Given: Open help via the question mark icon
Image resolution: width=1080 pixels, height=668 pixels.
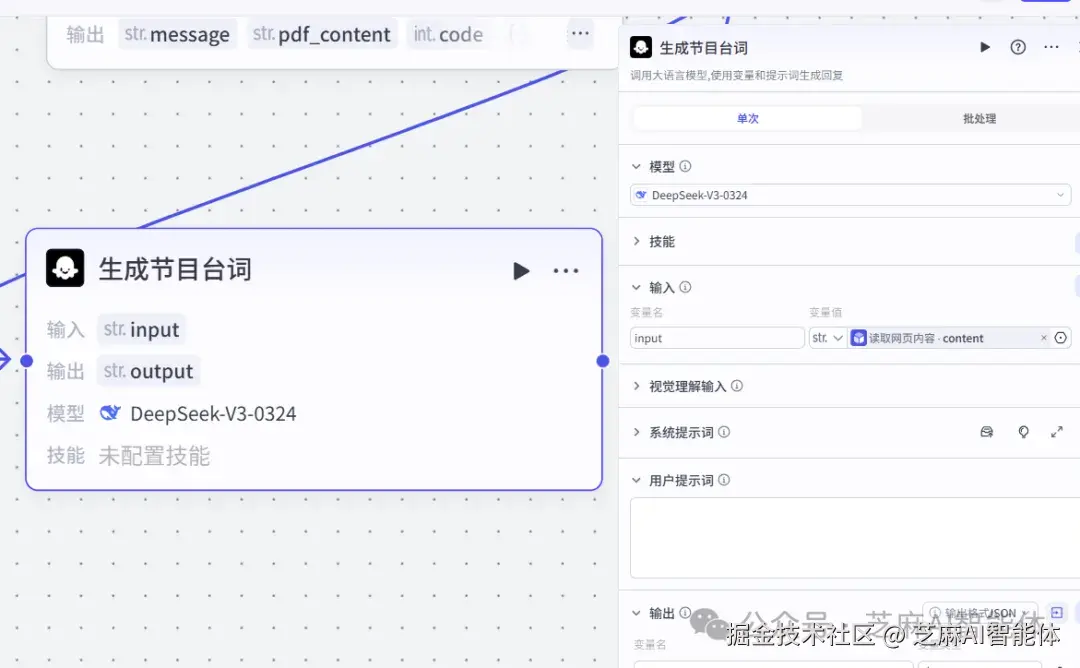Looking at the screenshot, I should [1018, 47].
